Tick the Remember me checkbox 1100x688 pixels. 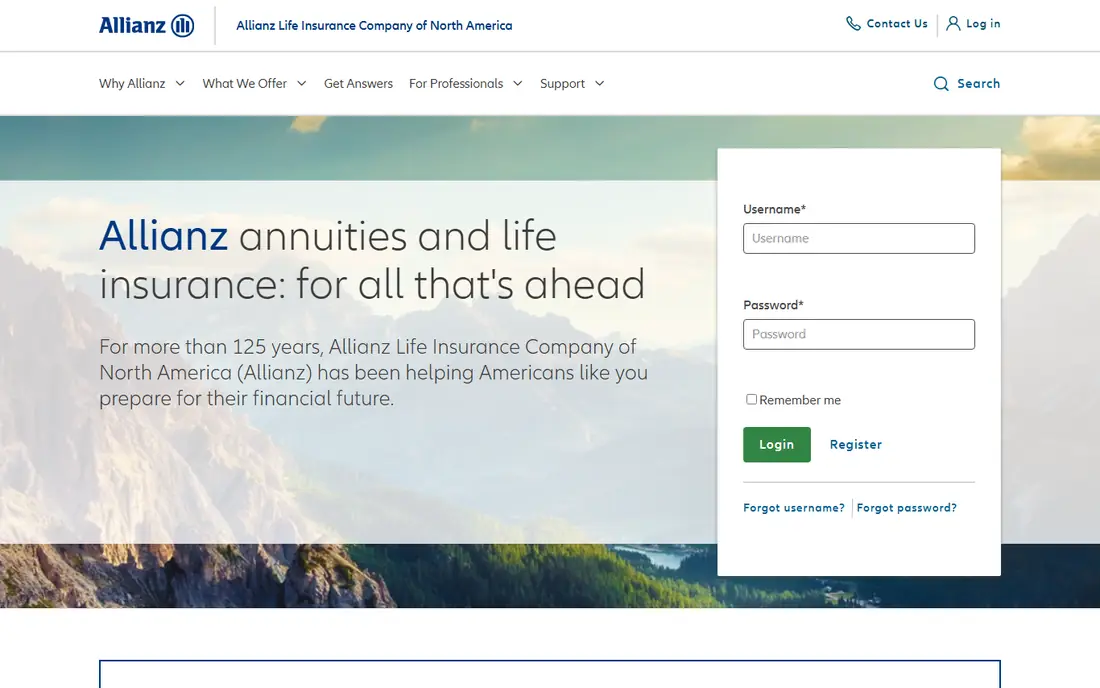coord(751,399)
